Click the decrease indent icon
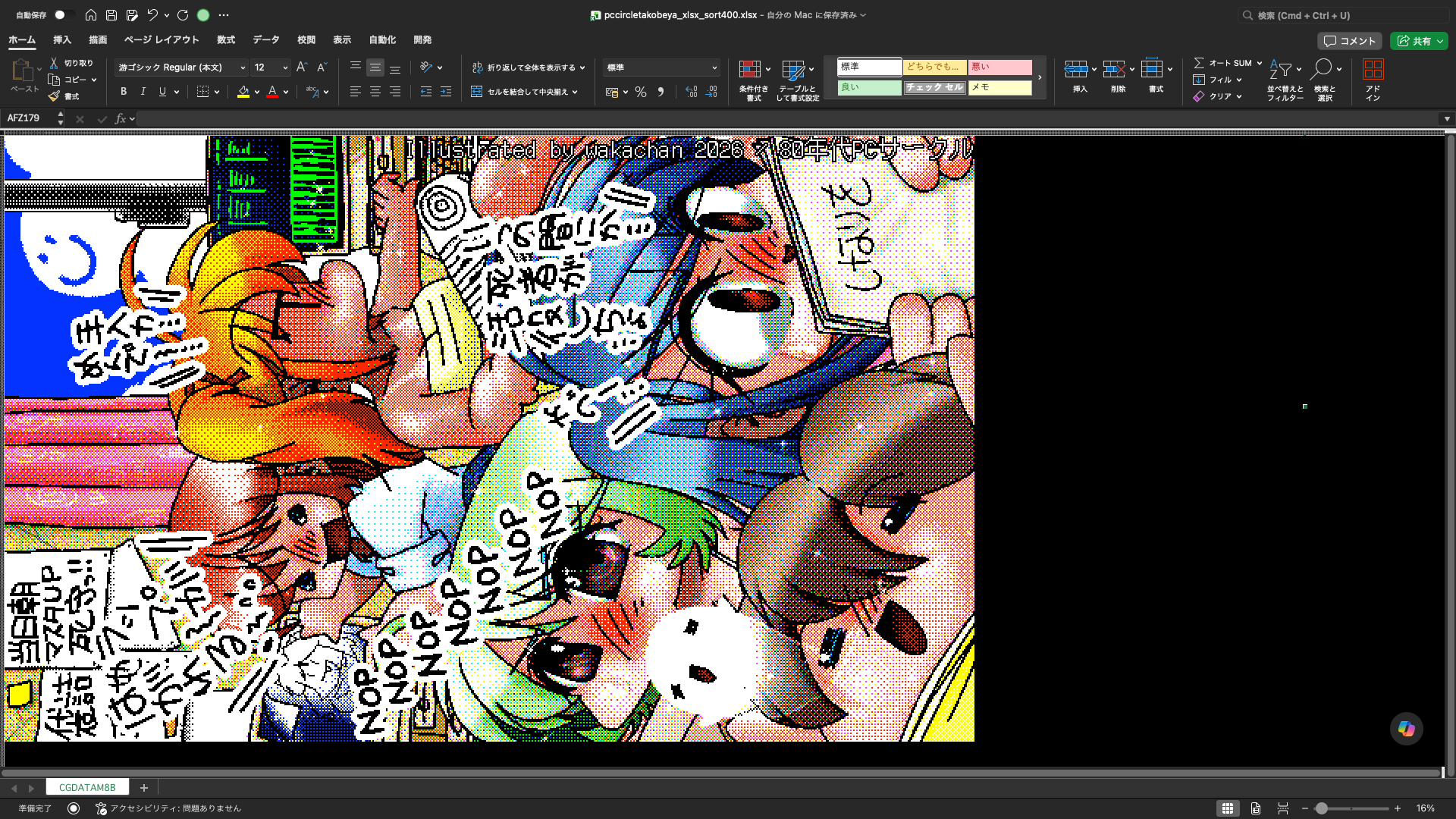This screenshot has height=819, width=1456. click(x=426, y=92)
